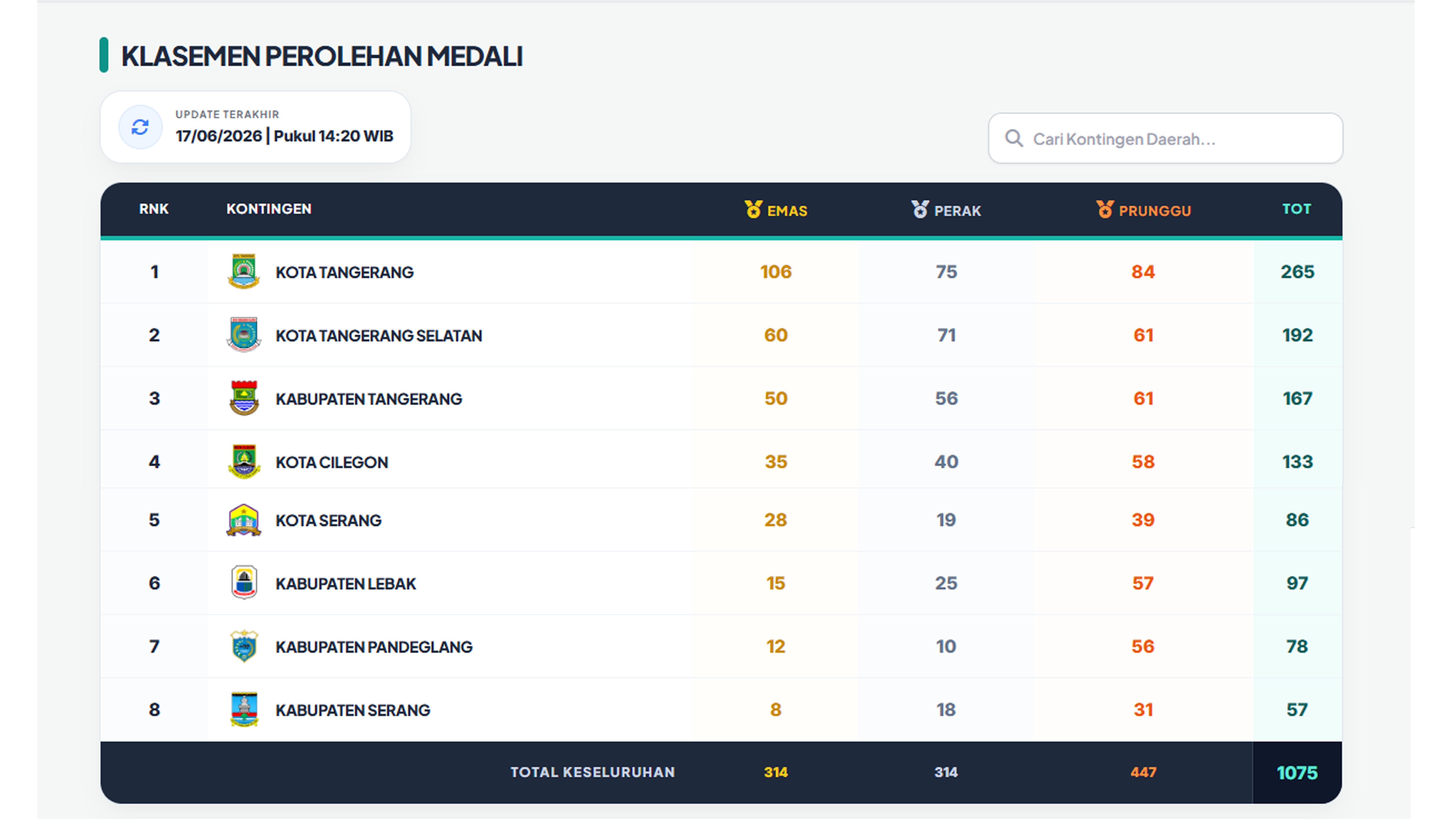Click the silver medal icon beside PERAK
This screenshot has height=819, width=1456.
(x=920, y=209)
